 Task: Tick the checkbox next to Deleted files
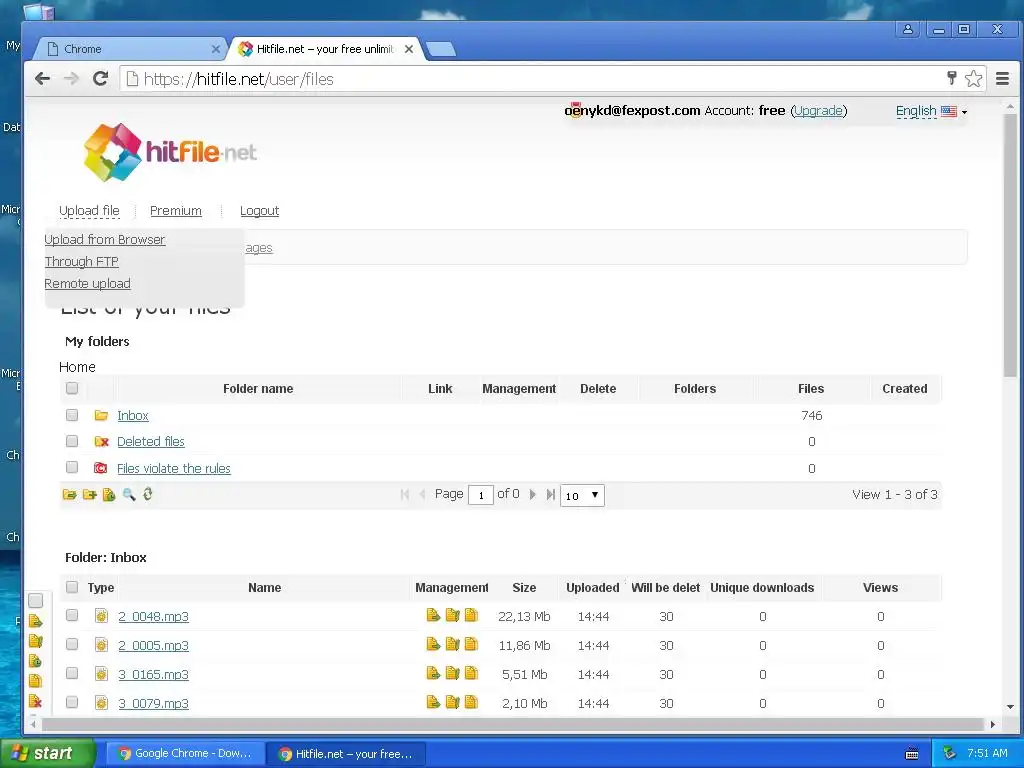72,441
